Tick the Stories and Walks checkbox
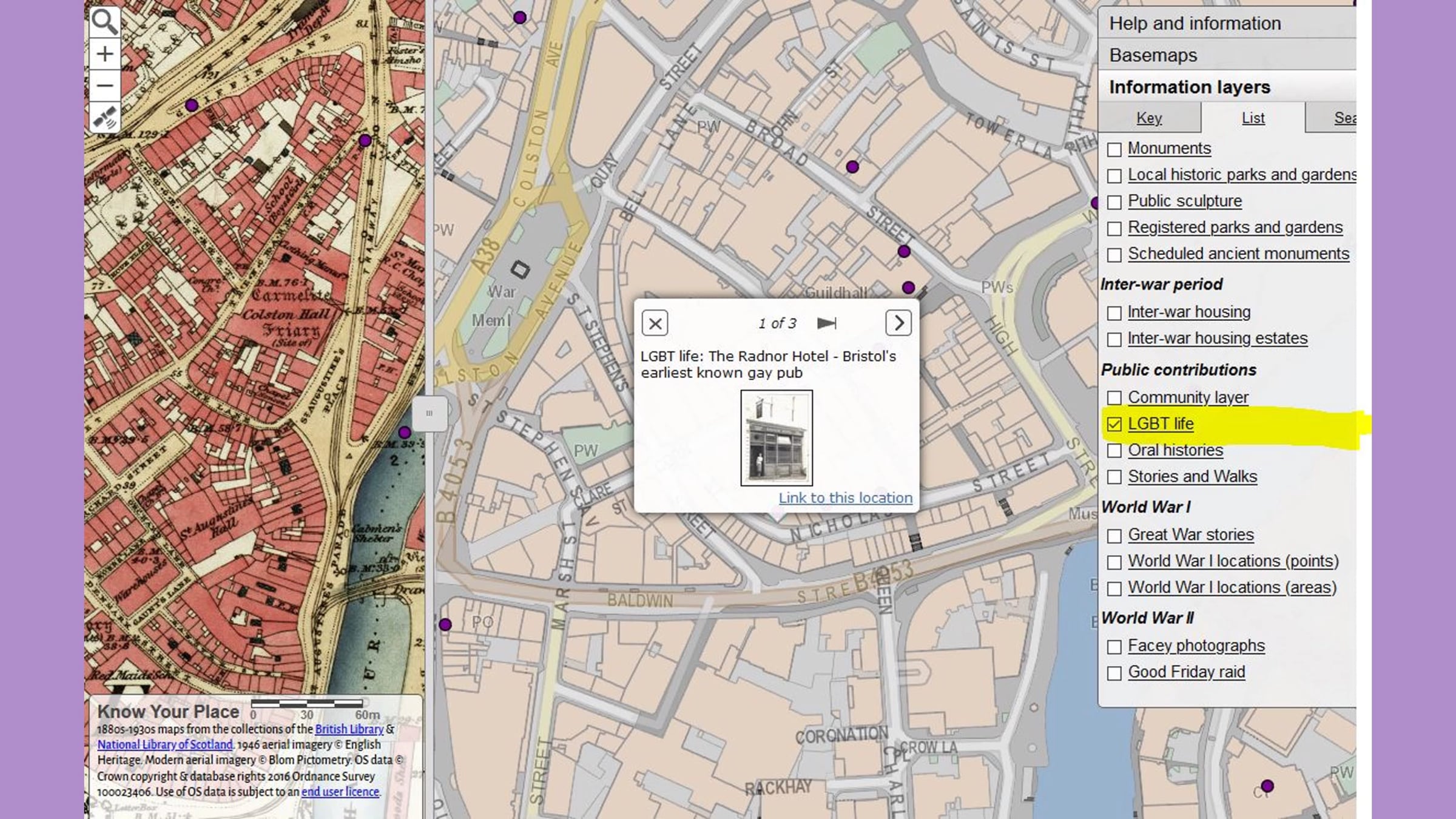Image resolution: width=1456 pixels, height=819 pixels. [x=1114, y=477]
